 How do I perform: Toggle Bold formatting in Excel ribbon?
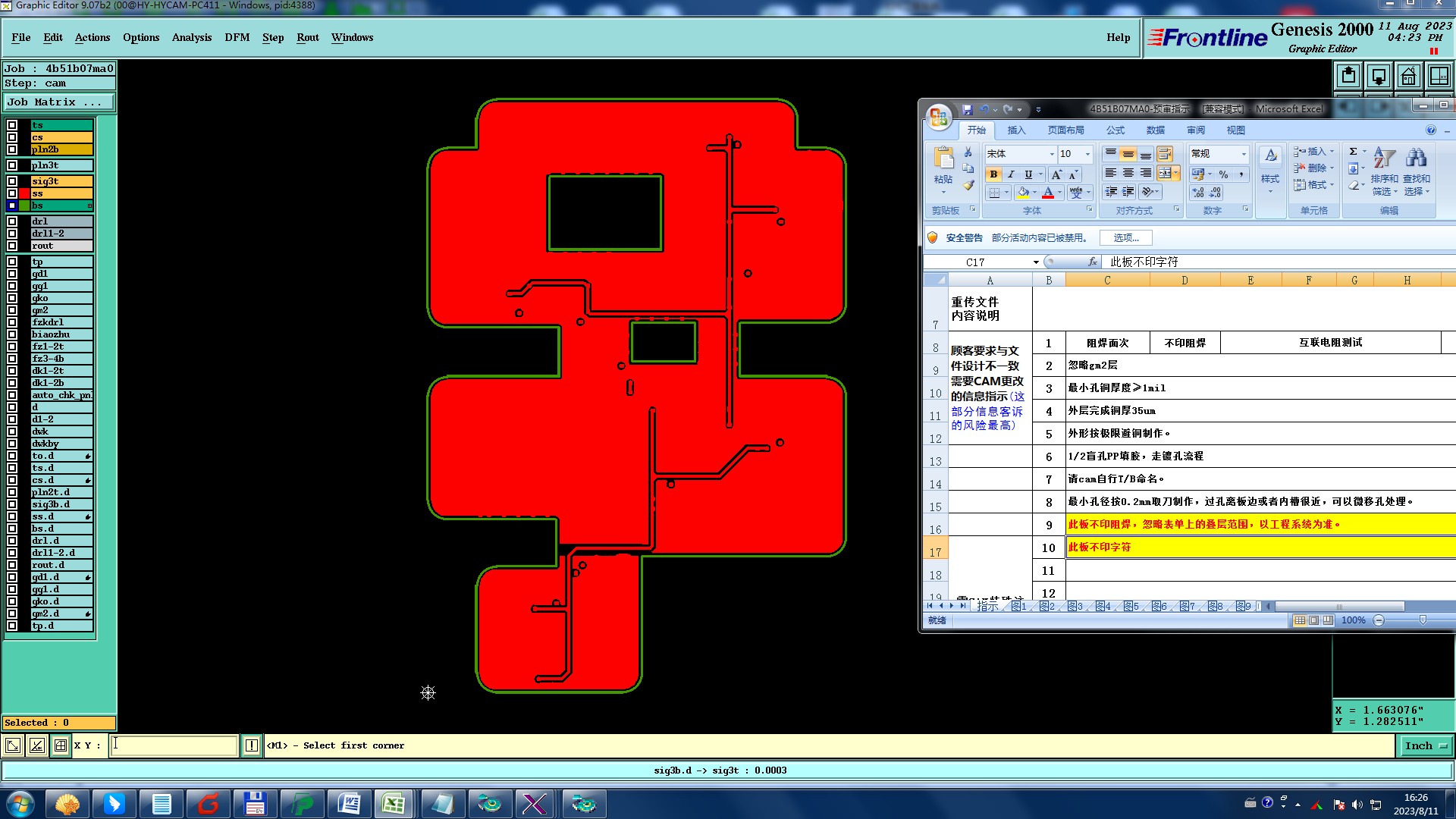pos(993,174)
